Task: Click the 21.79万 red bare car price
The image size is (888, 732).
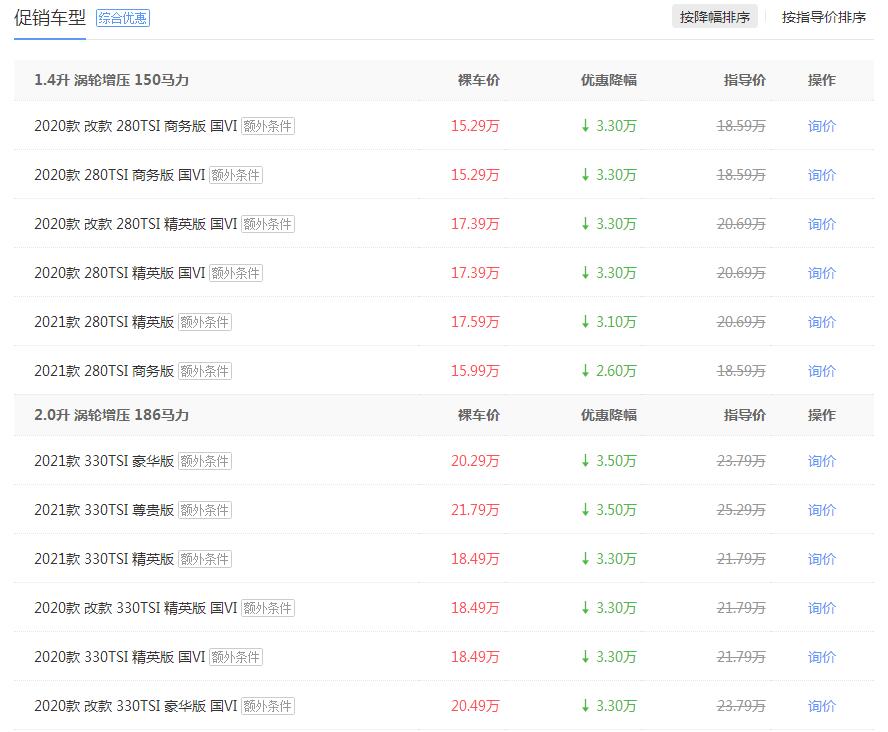Action: [x=475, y=510]
